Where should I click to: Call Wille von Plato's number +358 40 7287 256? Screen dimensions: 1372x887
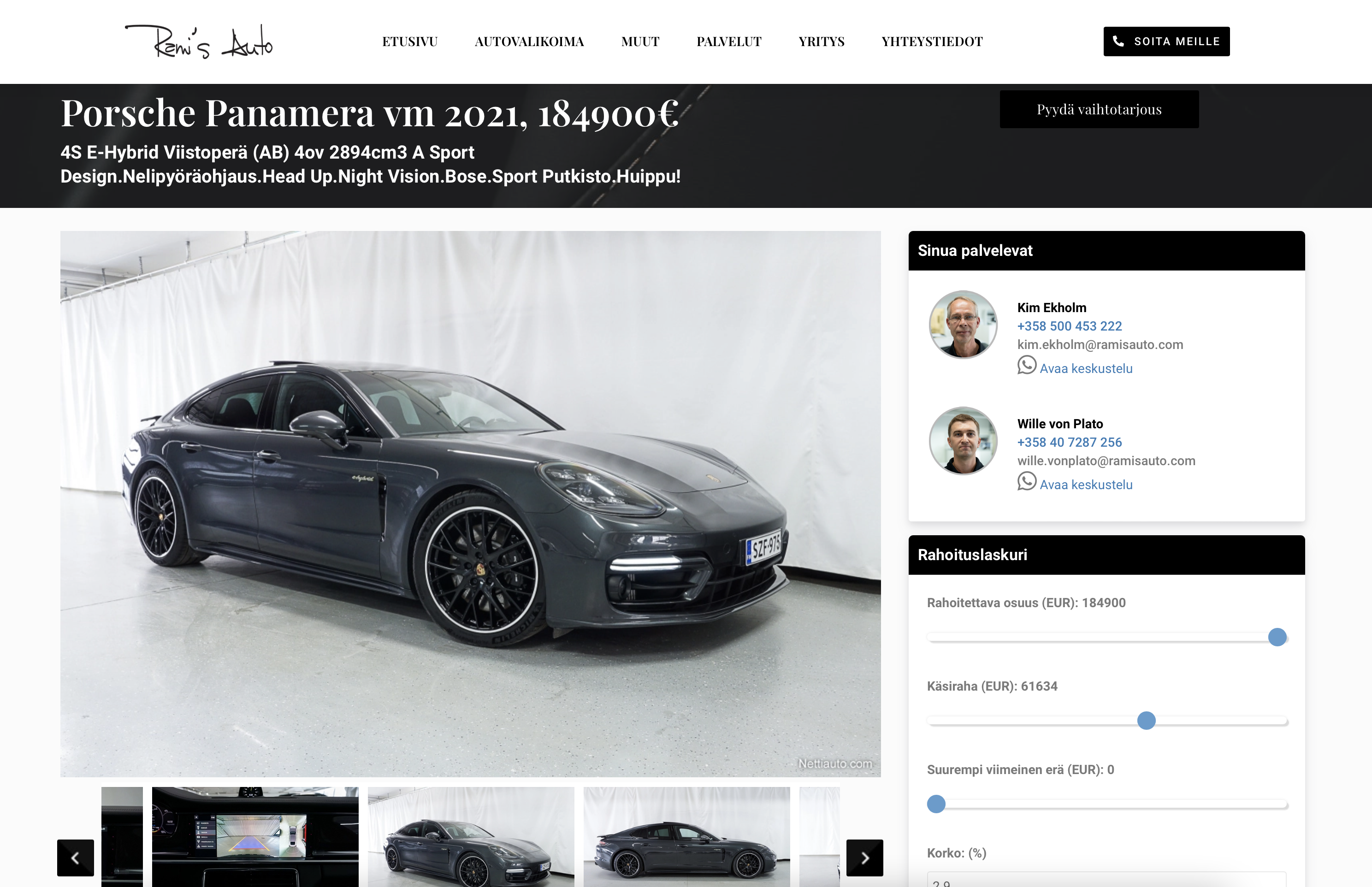1069,443
